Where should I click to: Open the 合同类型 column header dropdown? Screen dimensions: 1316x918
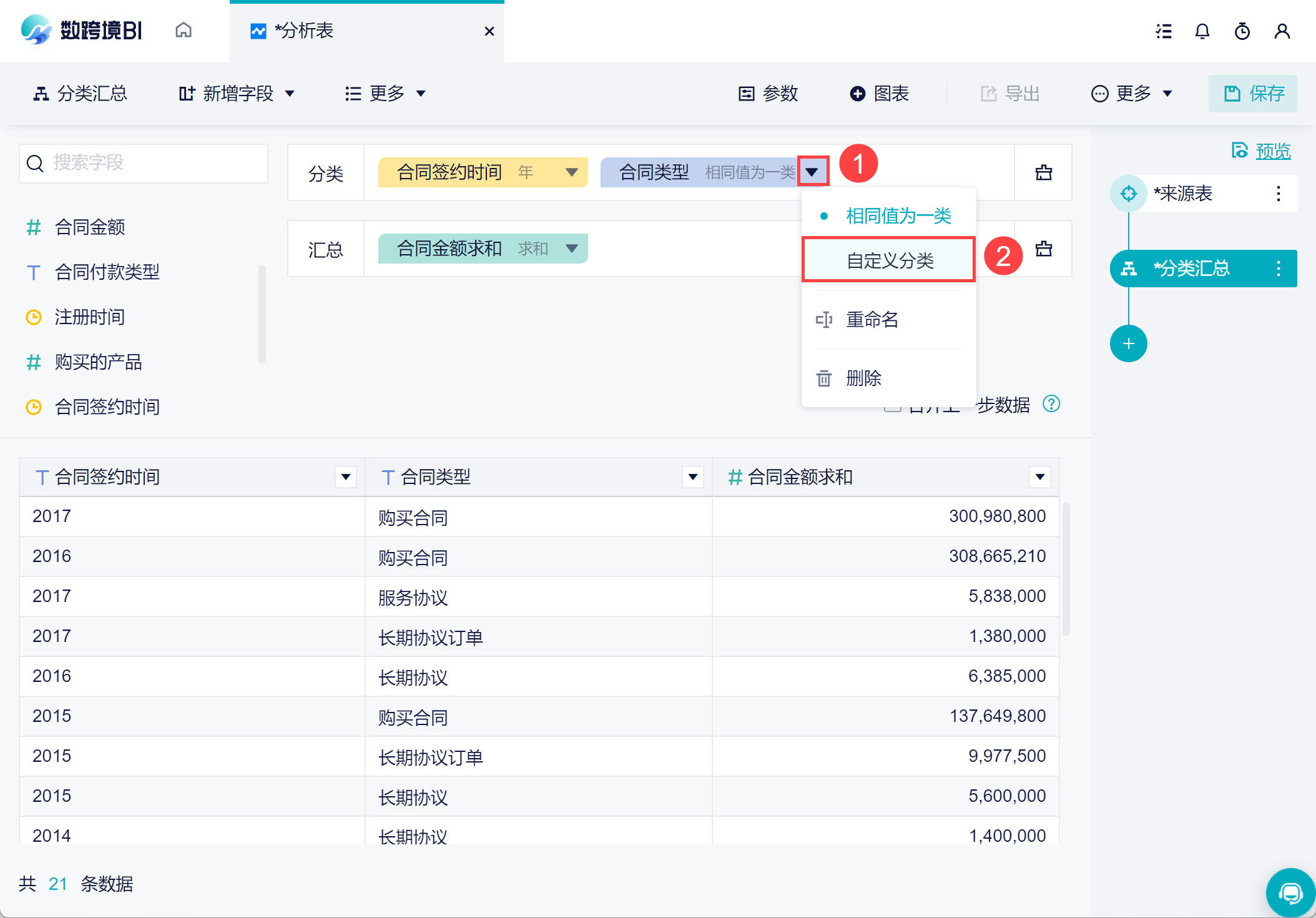coord(693,477)
